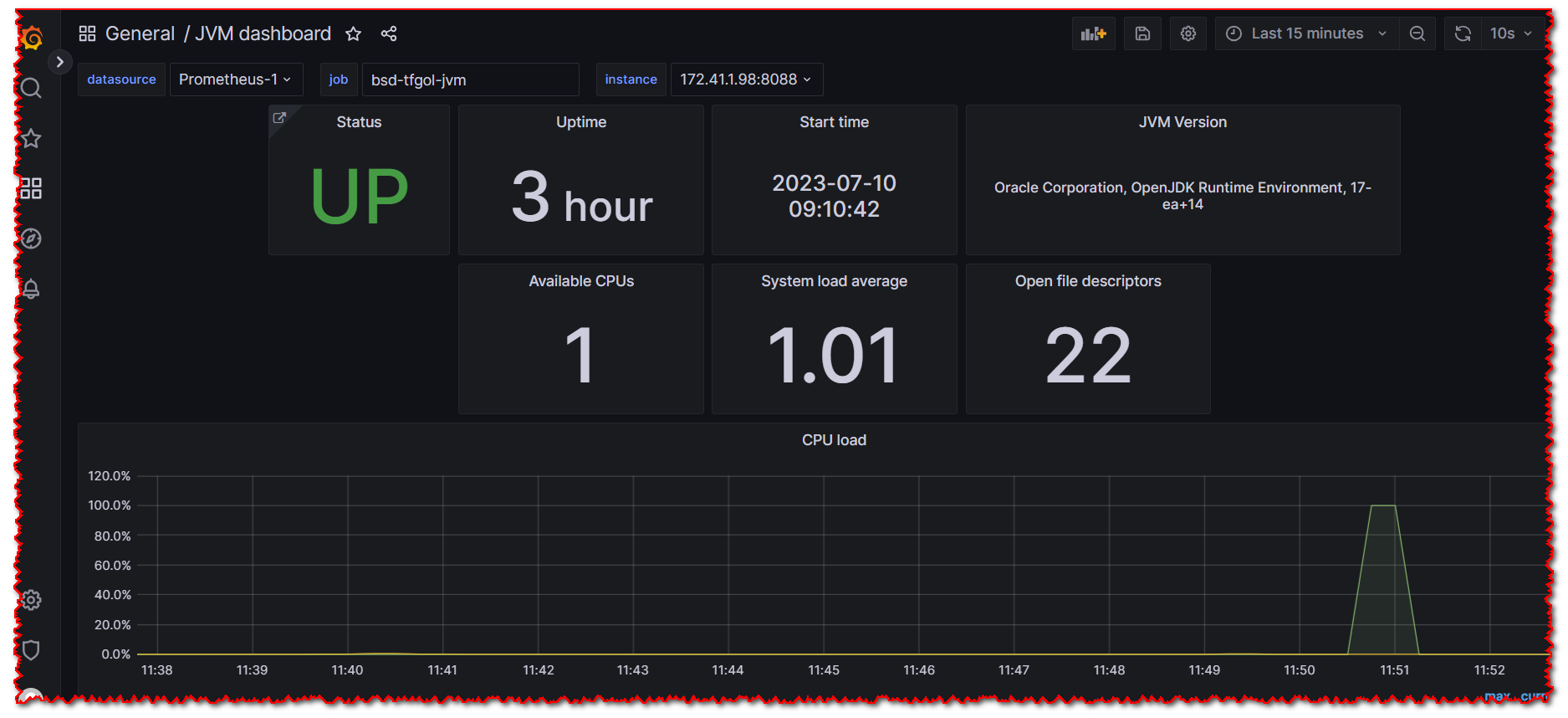The width and height of the screenshot is (1568, 718).
Task: Click the Open file descriptors panel title
Action: [x=1088, y=281]
